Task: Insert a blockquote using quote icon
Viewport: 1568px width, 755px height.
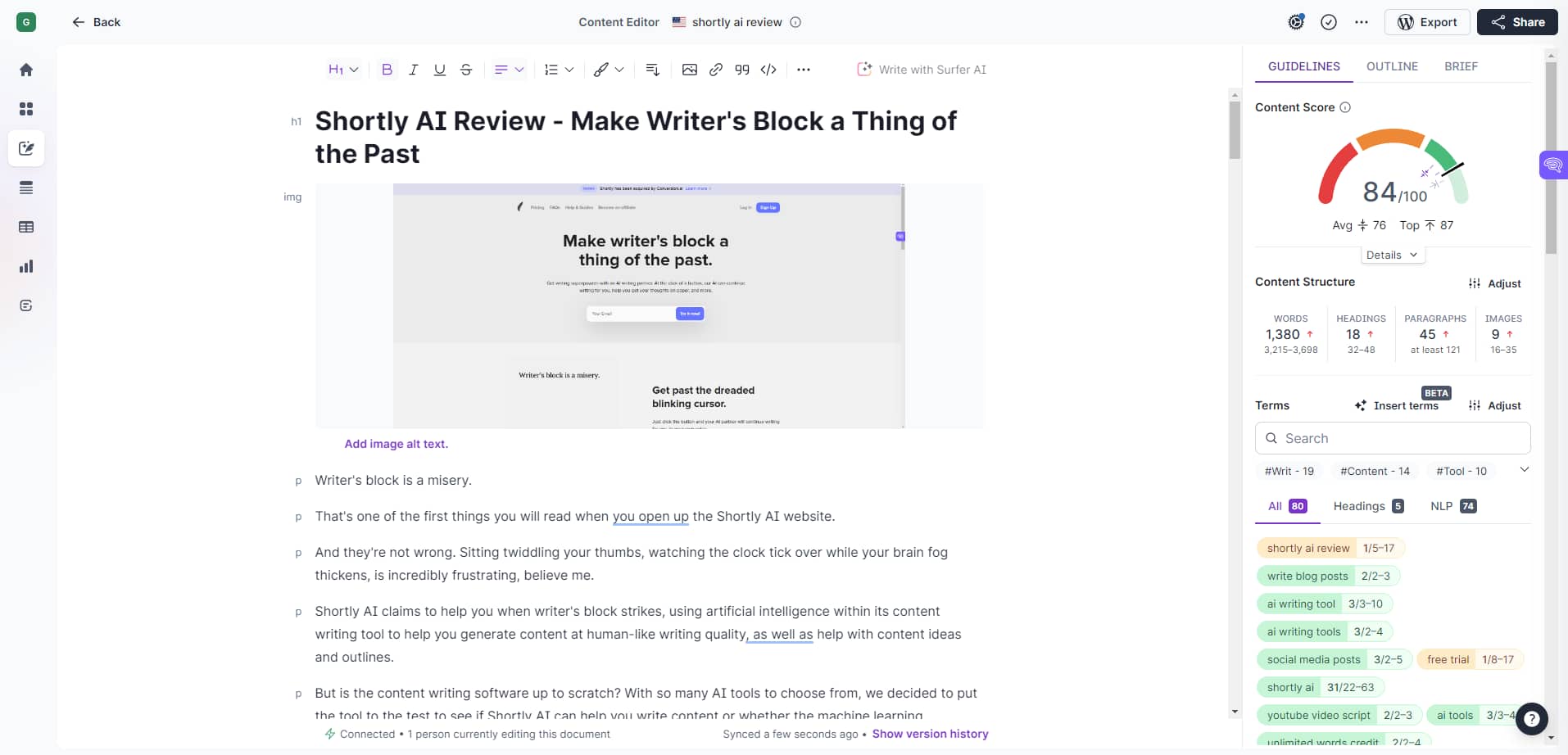Action: tap(742, 70)
